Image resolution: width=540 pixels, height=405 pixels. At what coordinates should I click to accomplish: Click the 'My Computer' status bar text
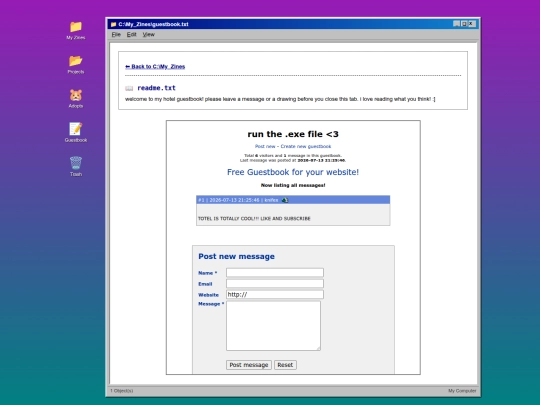point(462,391)
